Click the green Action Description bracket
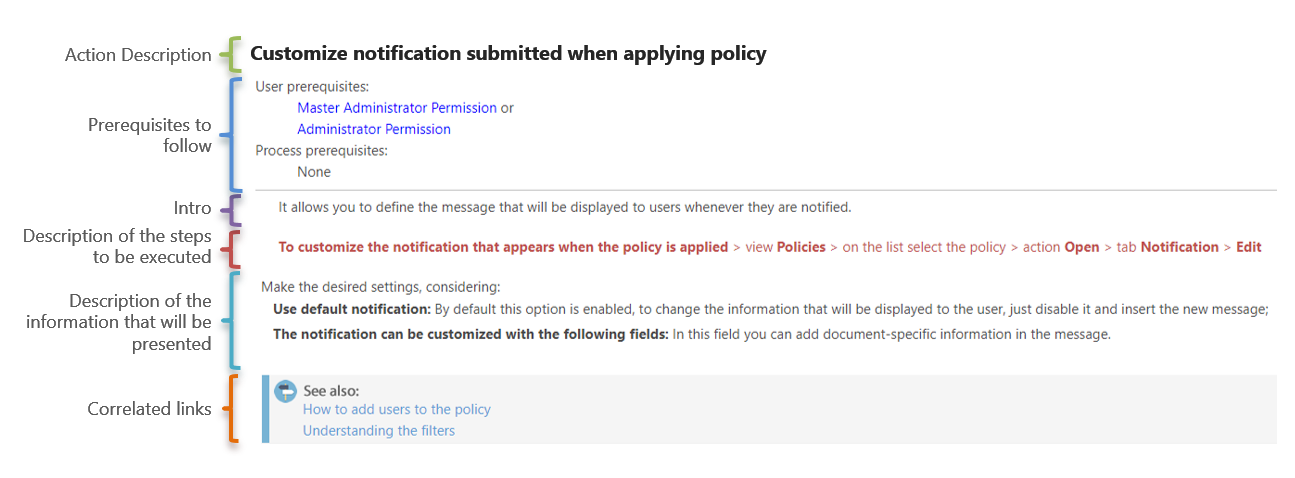Image resolution: width=1295 pixels, height=478 pixels. point(232,55)
